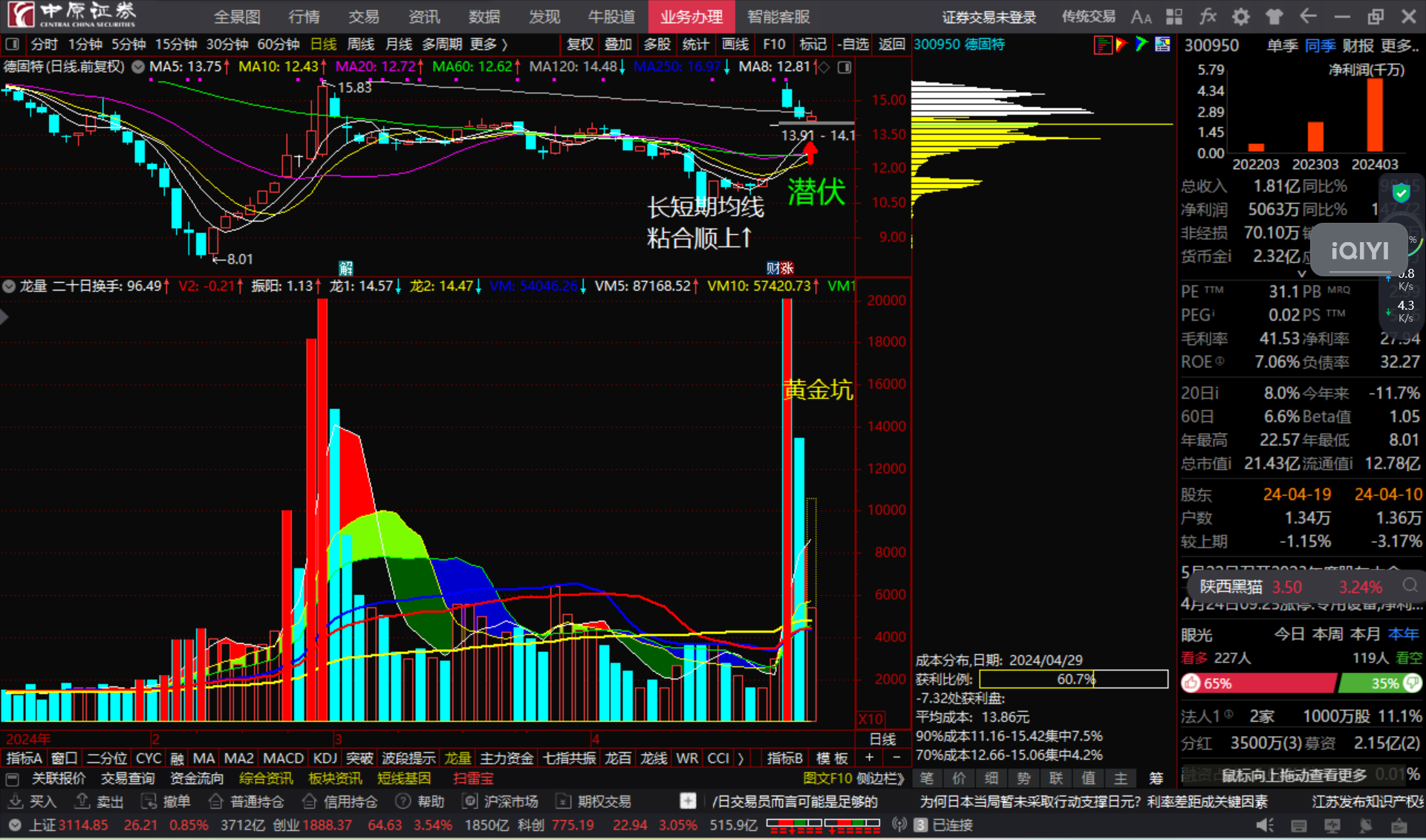
Task: Open the 业务办理 menu tab
Action: (691, 16)
